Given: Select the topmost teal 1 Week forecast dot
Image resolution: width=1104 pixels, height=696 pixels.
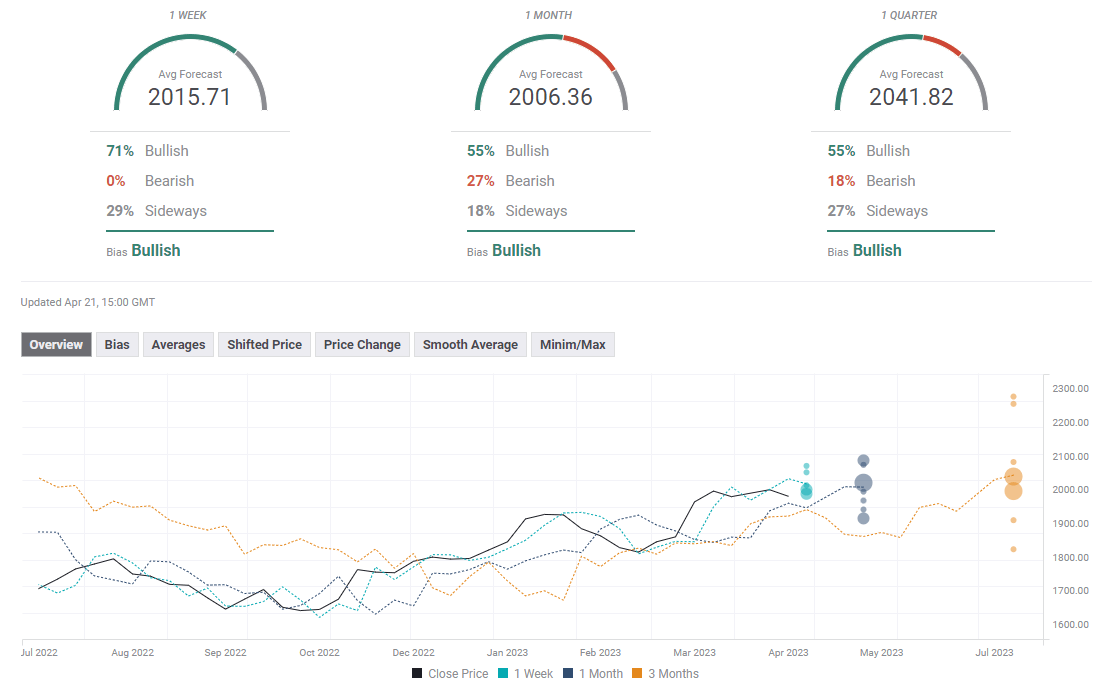Looking at the screenshot, I should (x=807, y=466).
